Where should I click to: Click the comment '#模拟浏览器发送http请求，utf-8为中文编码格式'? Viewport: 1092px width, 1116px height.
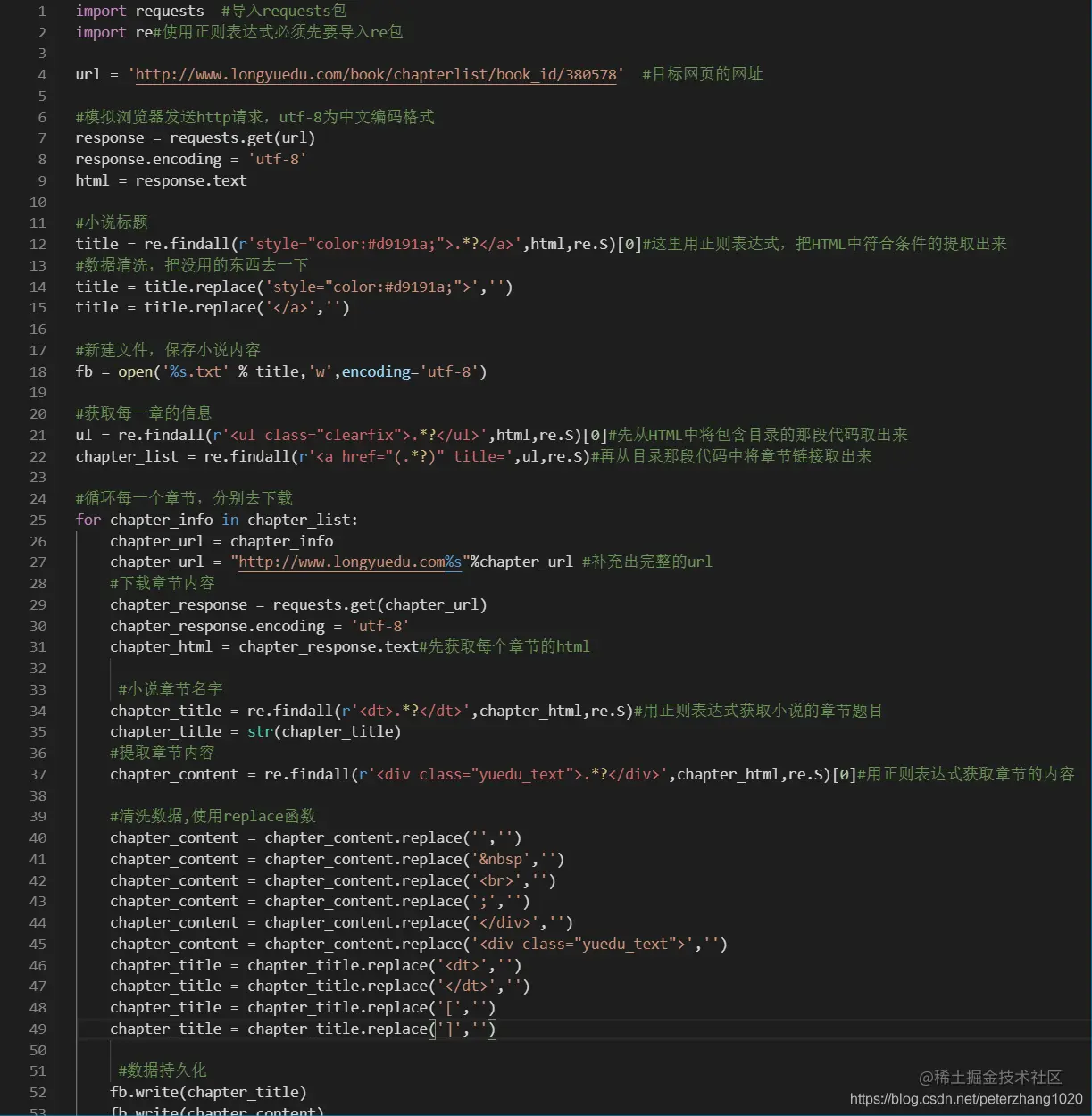pos(255,117)
